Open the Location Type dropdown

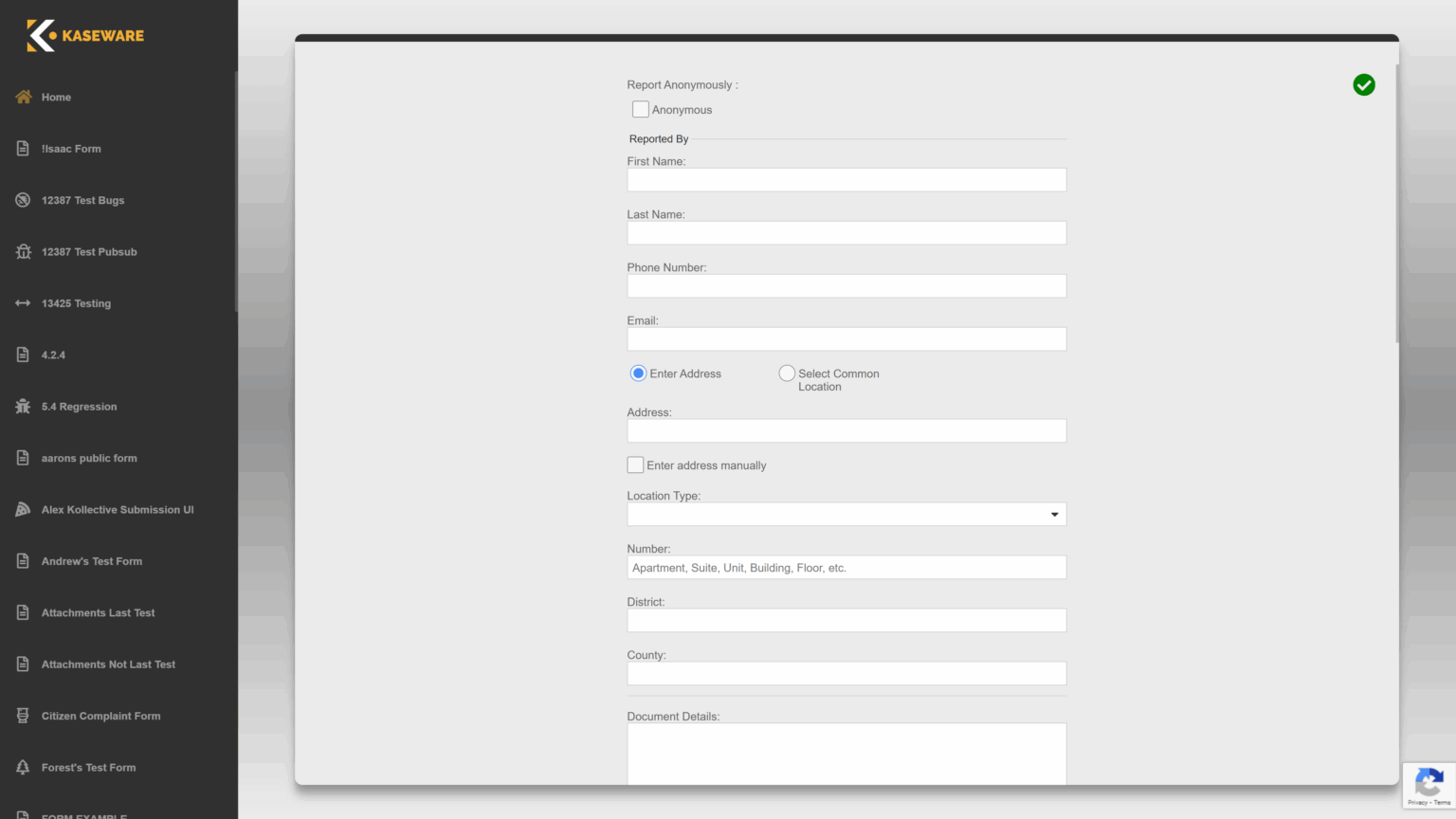point(1054,514)
